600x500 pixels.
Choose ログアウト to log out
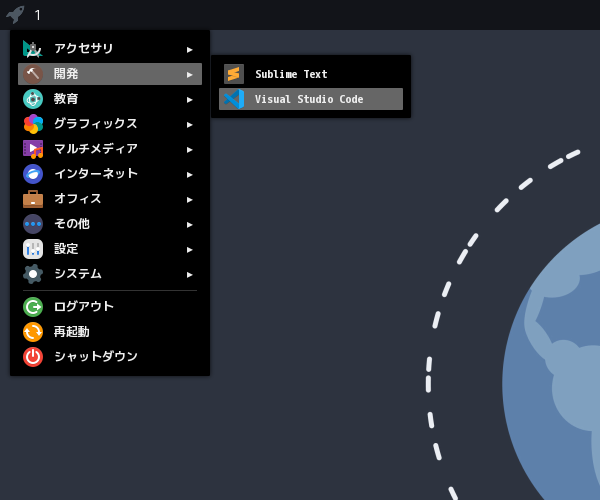point(110,307)
